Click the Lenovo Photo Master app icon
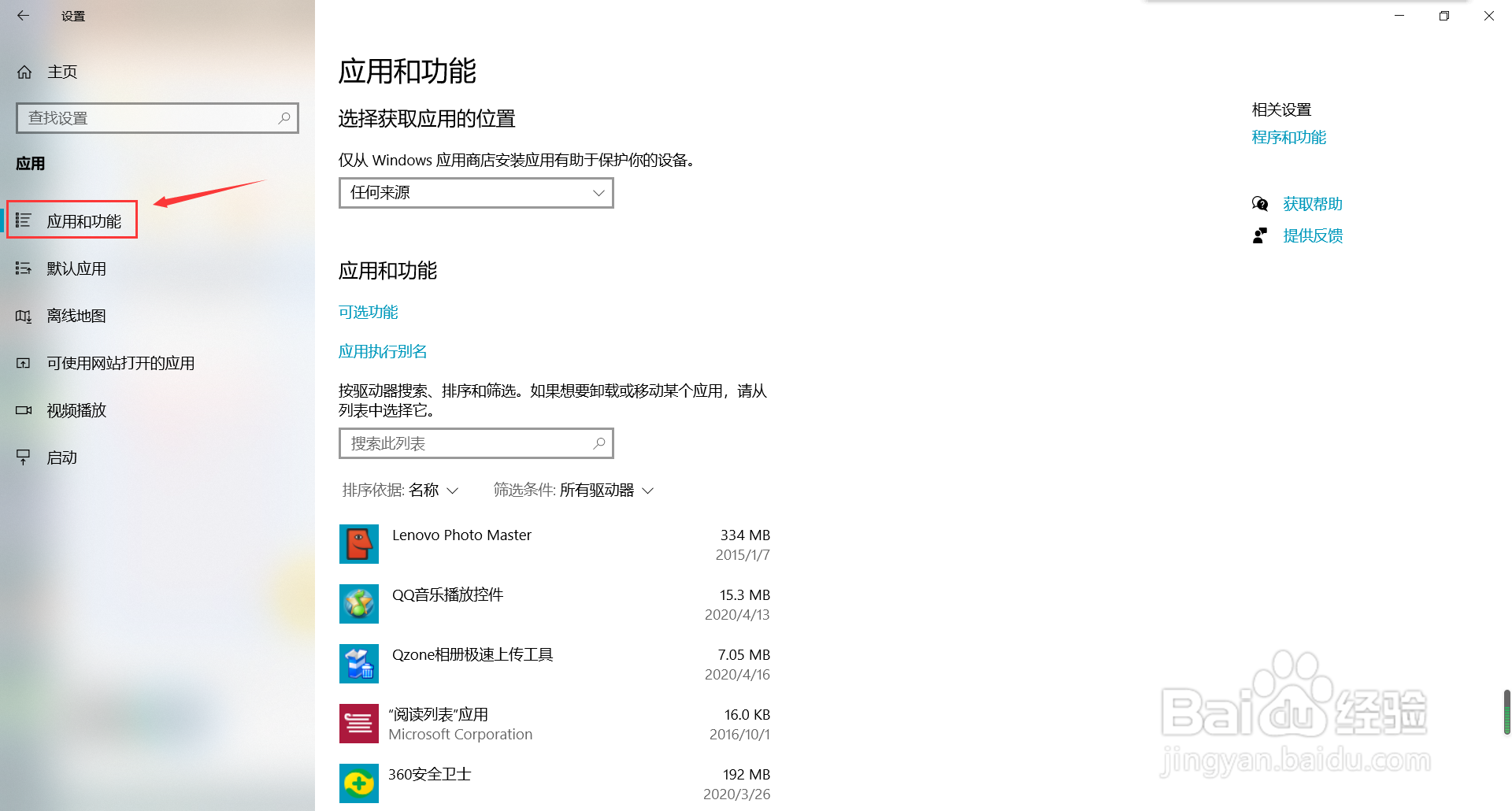This screenshot has width=1512, height=811. tap(358, 543)
